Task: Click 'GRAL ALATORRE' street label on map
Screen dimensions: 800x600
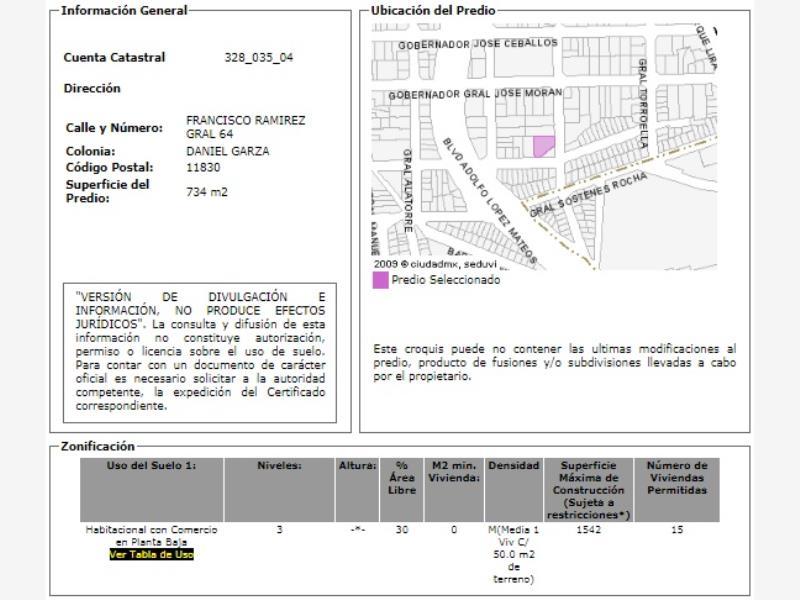Action: point(408,190)
